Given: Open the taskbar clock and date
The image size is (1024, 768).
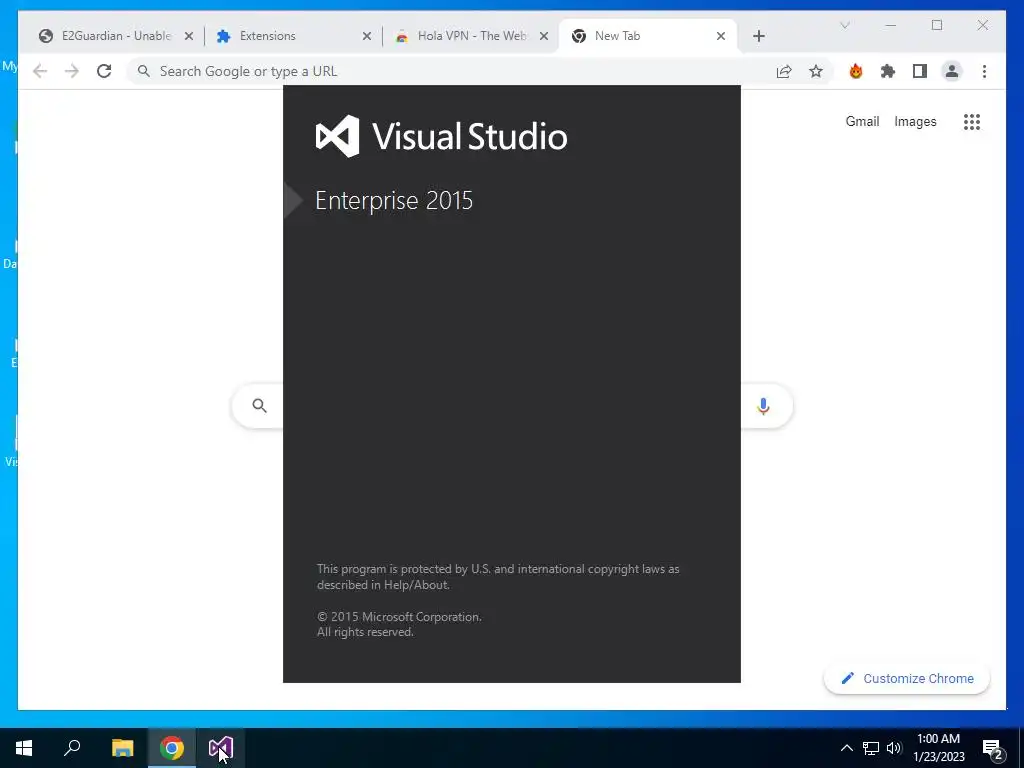Looking at the screenshot, I should tap(938, 748).
